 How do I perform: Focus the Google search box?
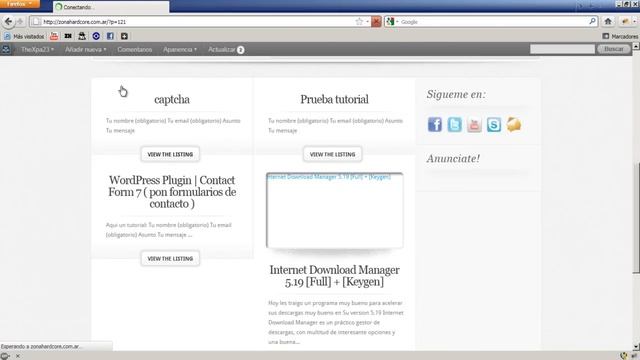click(493, 22)
